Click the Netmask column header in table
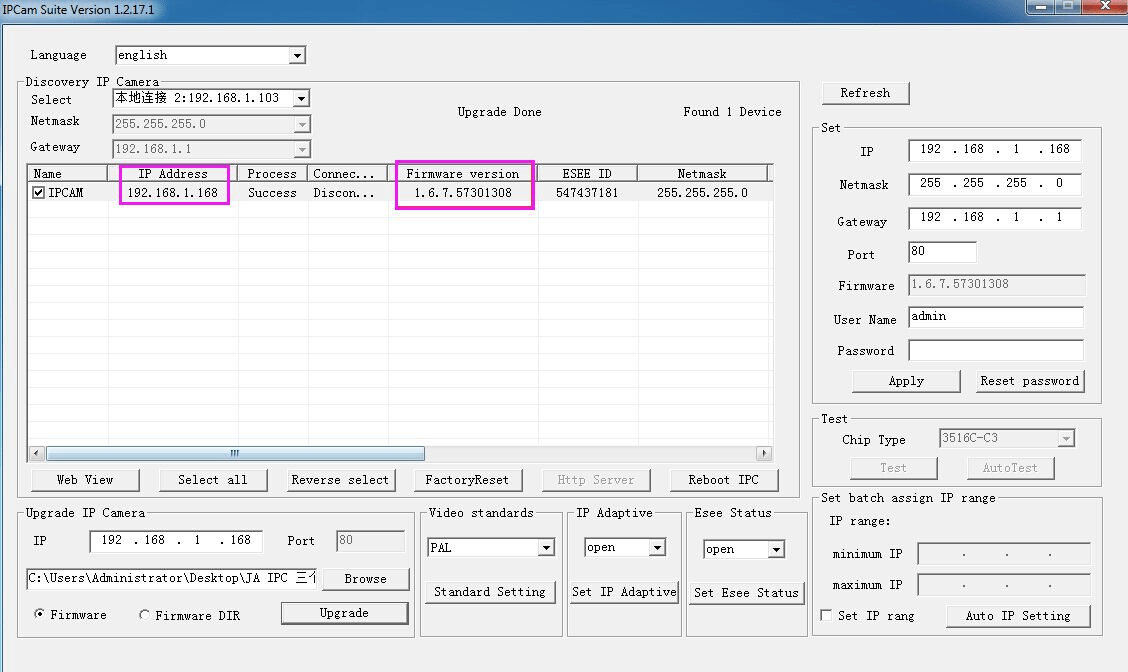The height and width of the screenshot is (672, 1128). (x=702, y=173)
